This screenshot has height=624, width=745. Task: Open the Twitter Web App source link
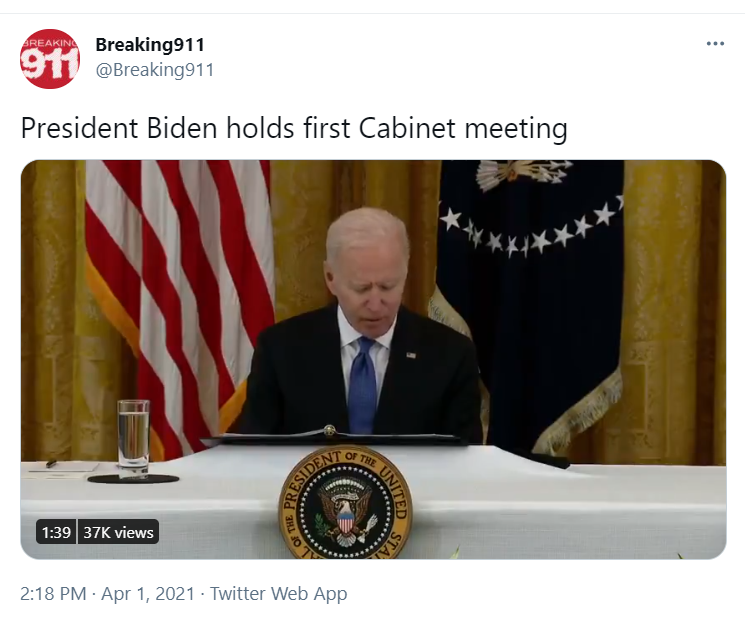click(x=278, y=594)
